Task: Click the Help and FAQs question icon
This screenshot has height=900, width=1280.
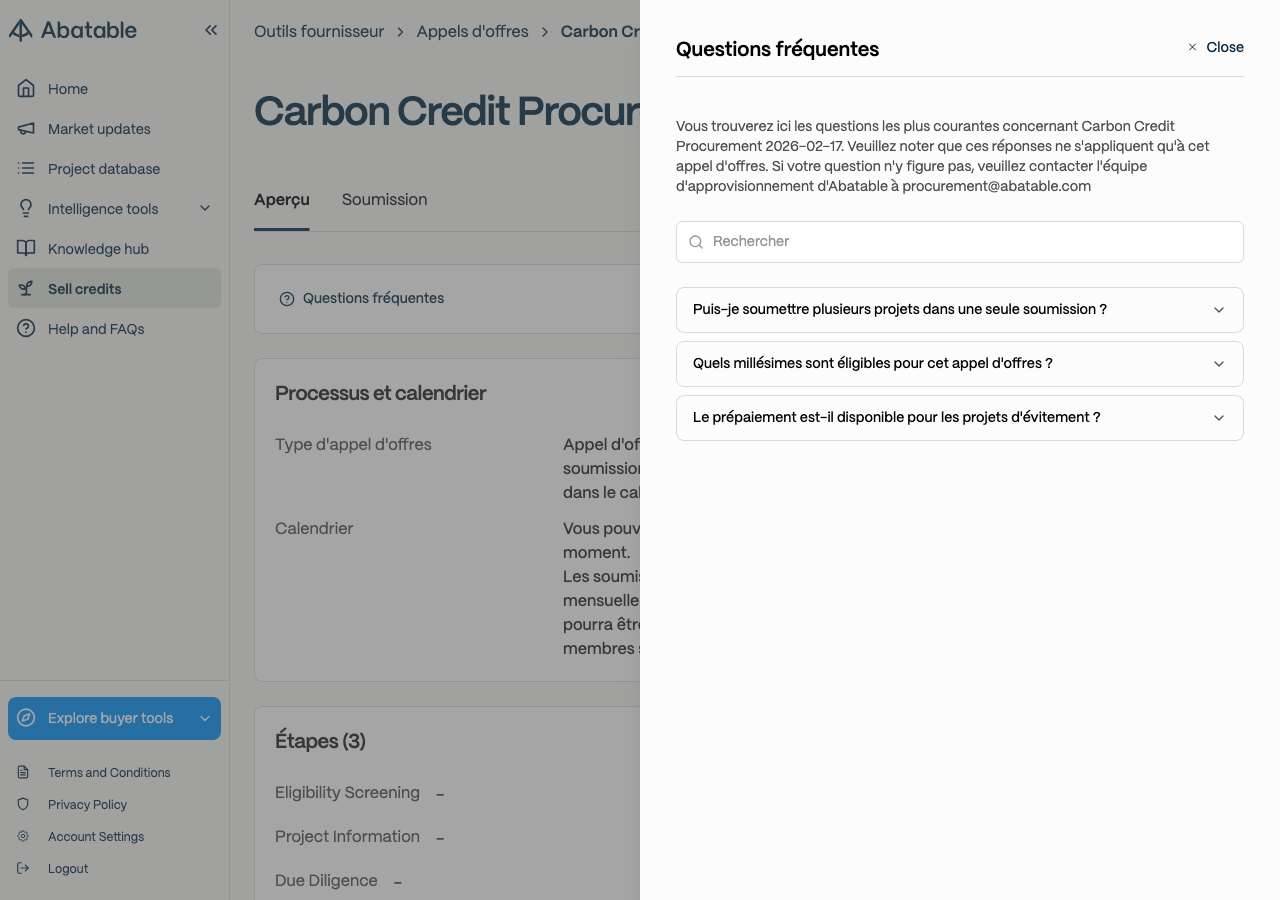Action: pos(27,329)
